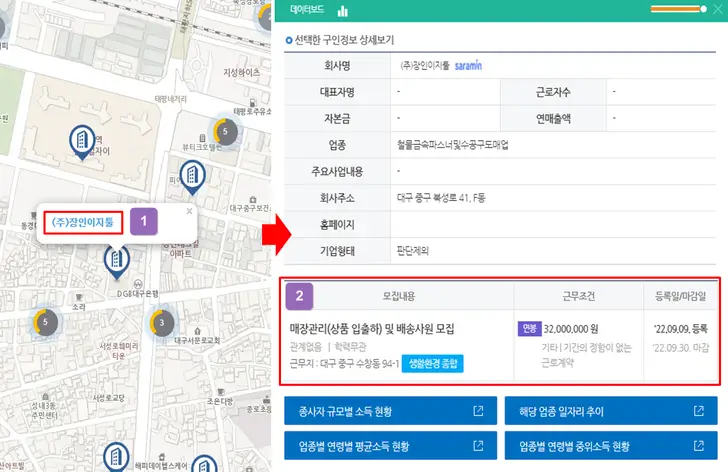Open 종사자 규모별 소득 현황

point(390,411)
